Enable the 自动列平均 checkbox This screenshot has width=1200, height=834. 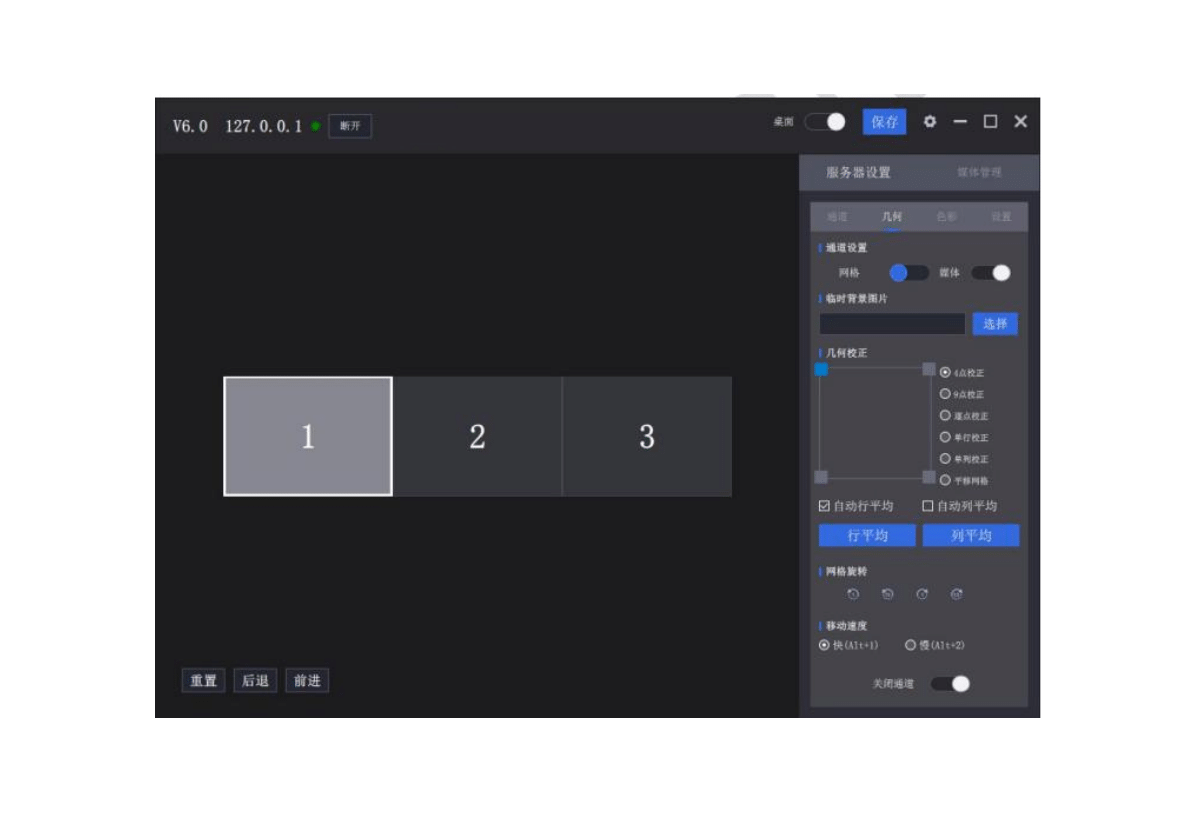[x=928, y=506]
